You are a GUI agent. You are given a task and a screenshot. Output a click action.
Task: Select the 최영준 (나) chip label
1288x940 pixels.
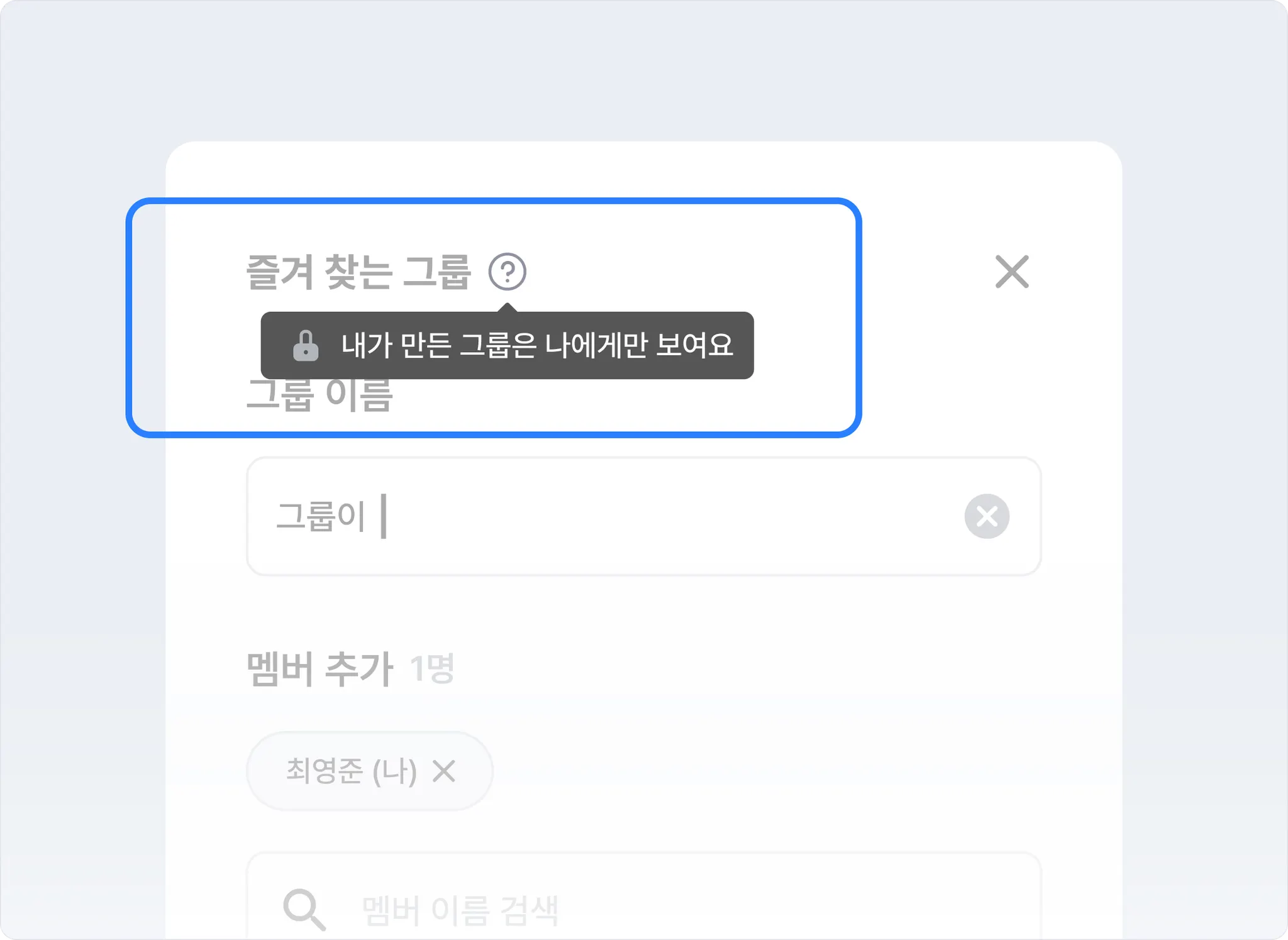351,771
